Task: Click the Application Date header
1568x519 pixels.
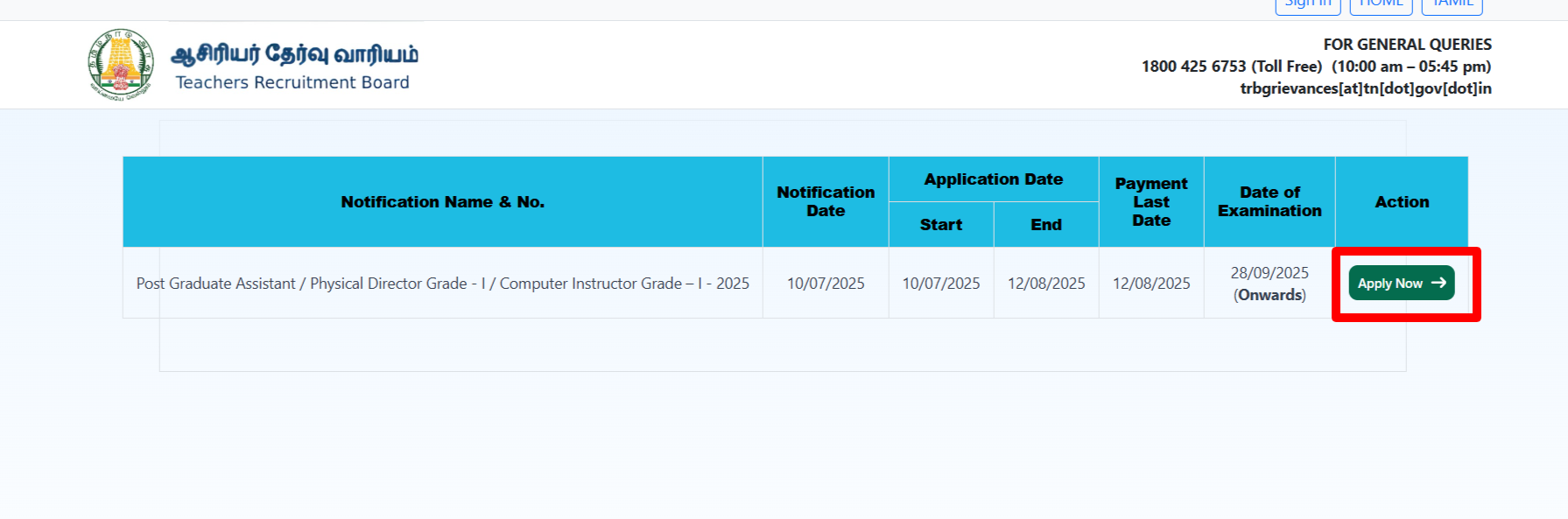Action: [993, 179]
